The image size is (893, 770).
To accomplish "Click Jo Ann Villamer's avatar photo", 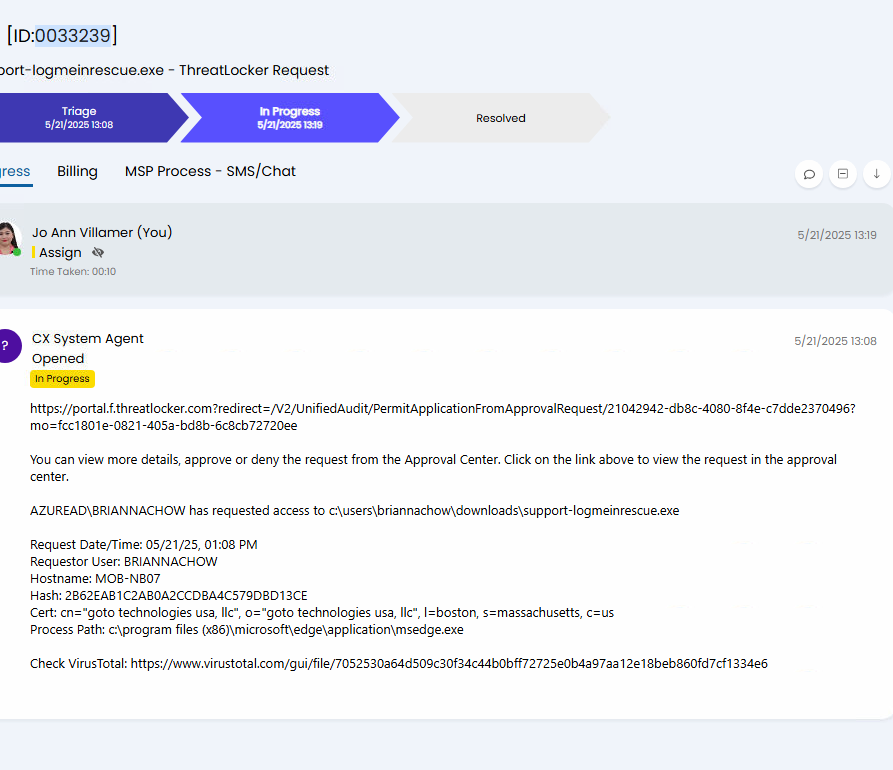I will point(9,239).
